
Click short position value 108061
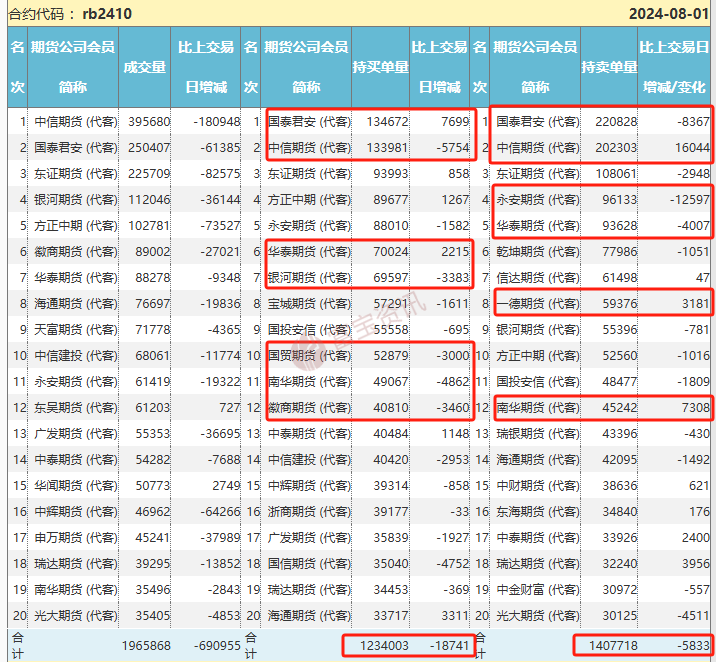616,174
